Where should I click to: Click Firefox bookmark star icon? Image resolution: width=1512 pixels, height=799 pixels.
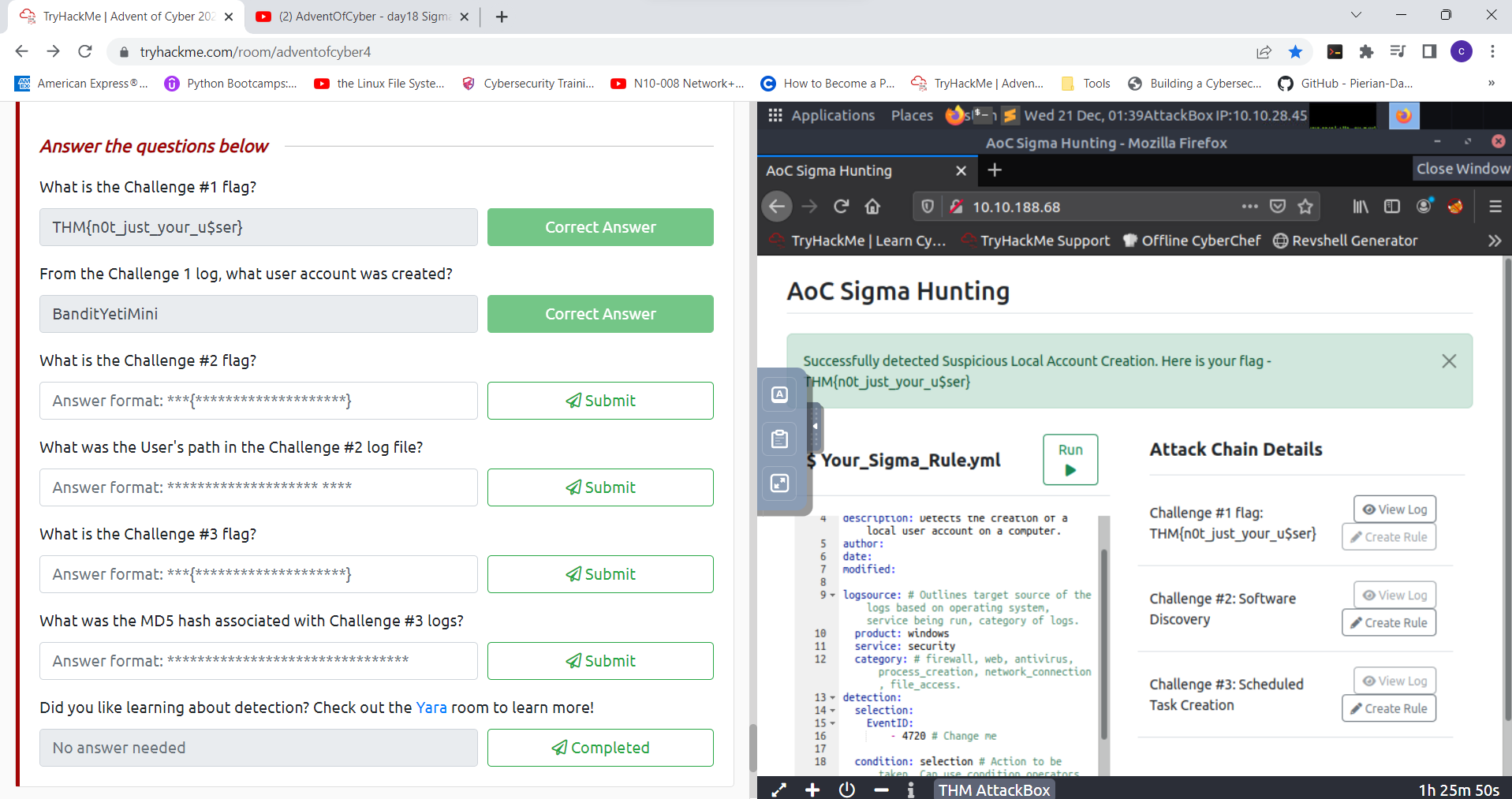pos(1305,207)
